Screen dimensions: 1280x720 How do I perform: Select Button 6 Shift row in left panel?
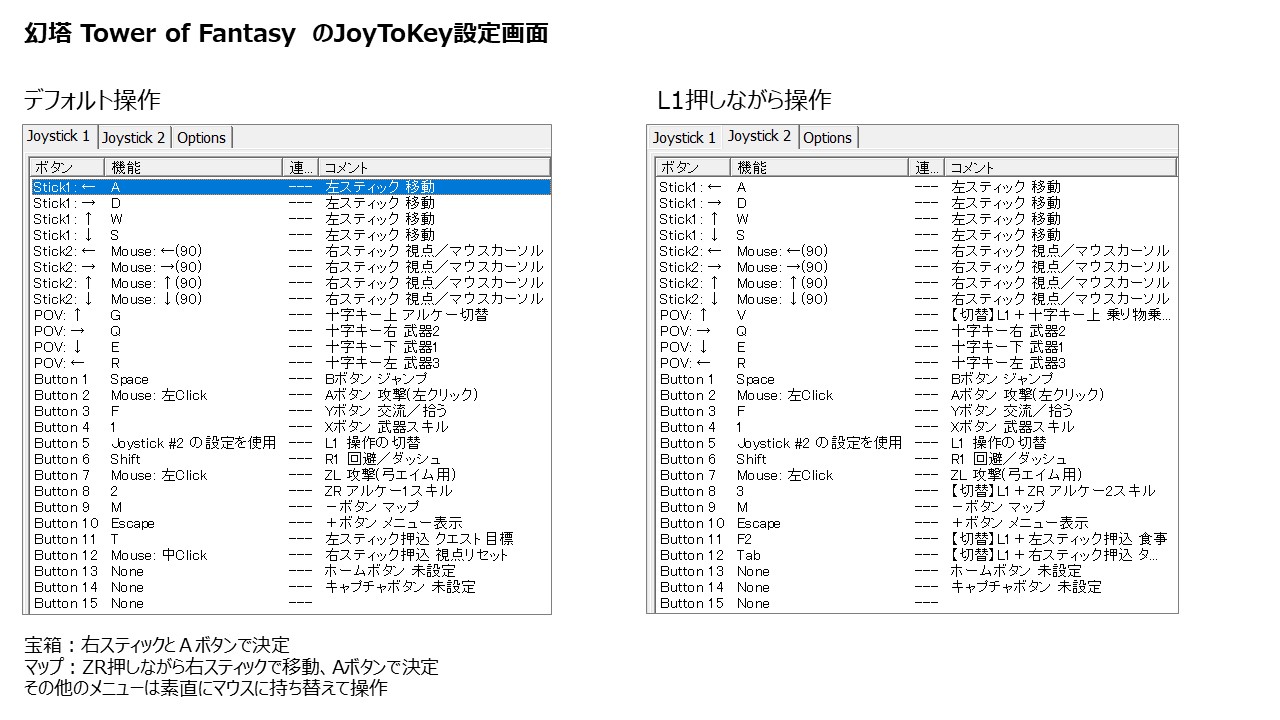290,459
